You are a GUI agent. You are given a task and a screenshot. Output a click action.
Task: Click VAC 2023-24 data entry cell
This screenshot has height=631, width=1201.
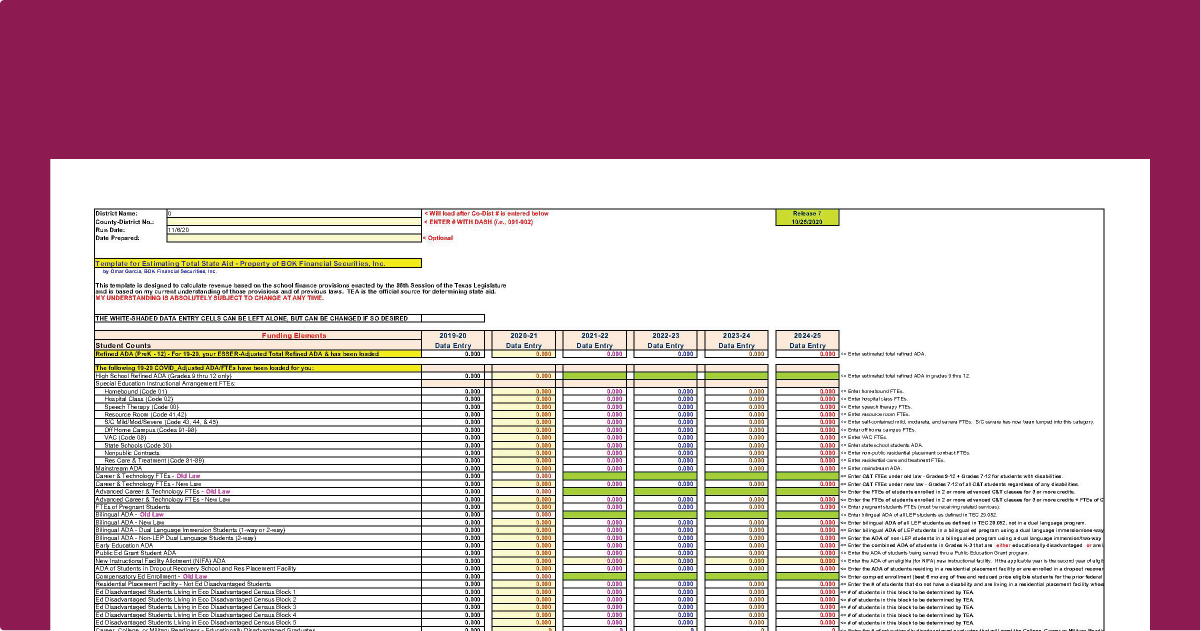coord(737,437)
